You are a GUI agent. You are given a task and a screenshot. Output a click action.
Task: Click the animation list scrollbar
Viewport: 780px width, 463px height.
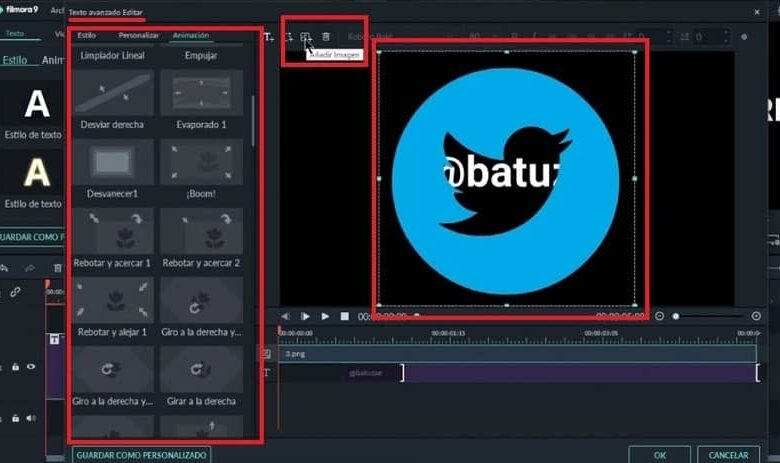coord(253,121)
